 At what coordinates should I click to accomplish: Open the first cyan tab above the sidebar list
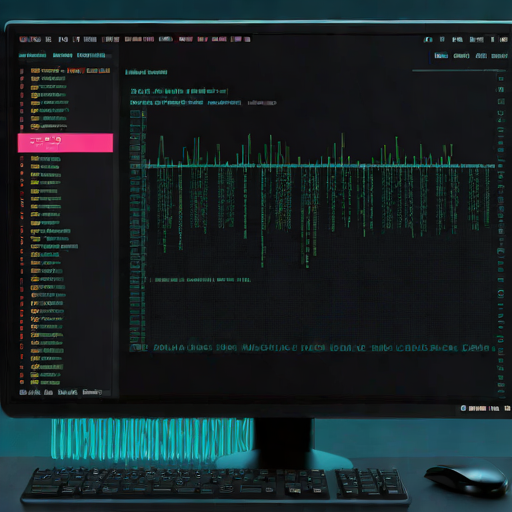(x=32, y=55)
